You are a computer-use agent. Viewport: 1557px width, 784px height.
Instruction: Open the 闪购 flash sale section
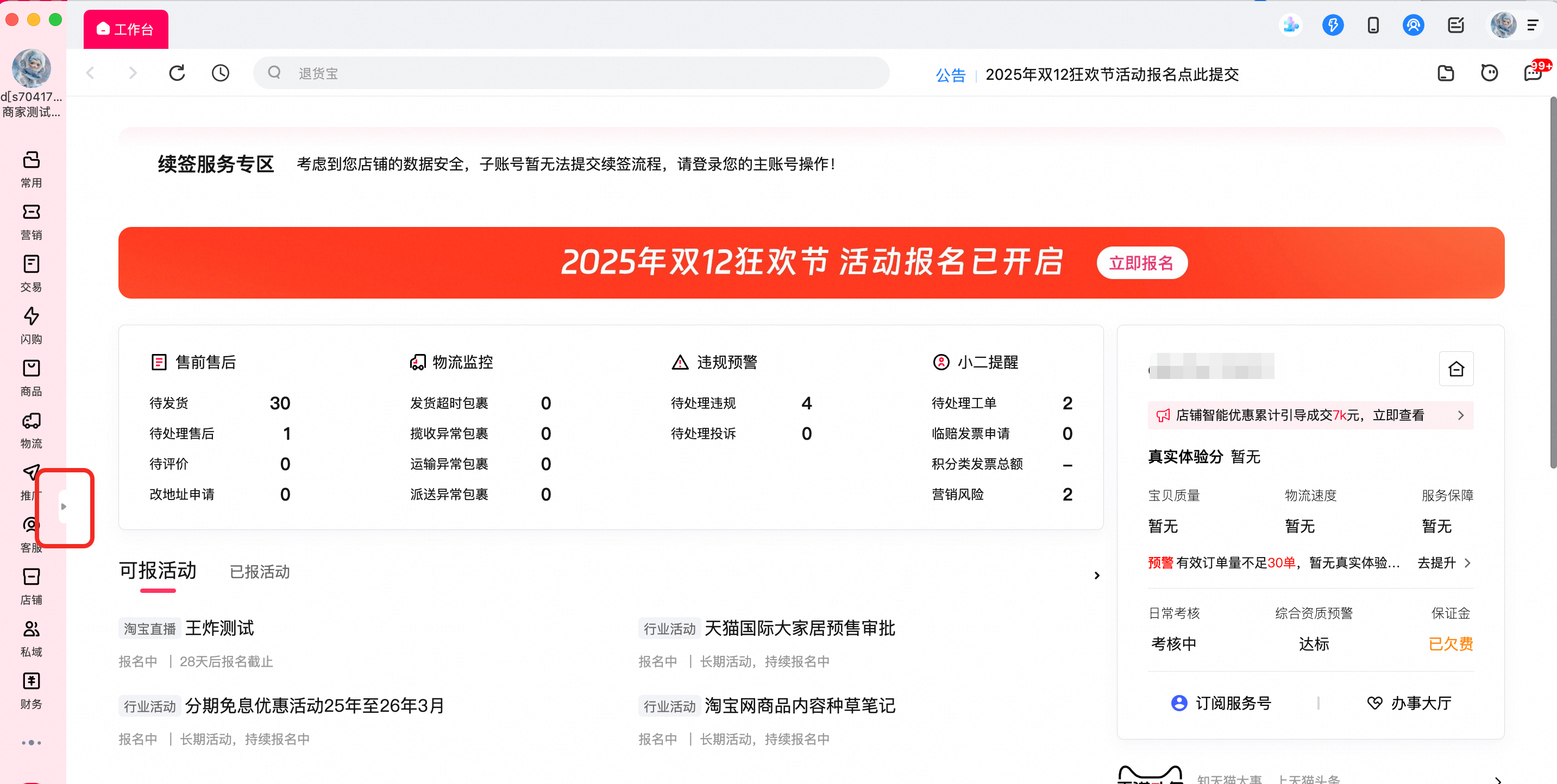pyautogui.click(x=31, y=326)
